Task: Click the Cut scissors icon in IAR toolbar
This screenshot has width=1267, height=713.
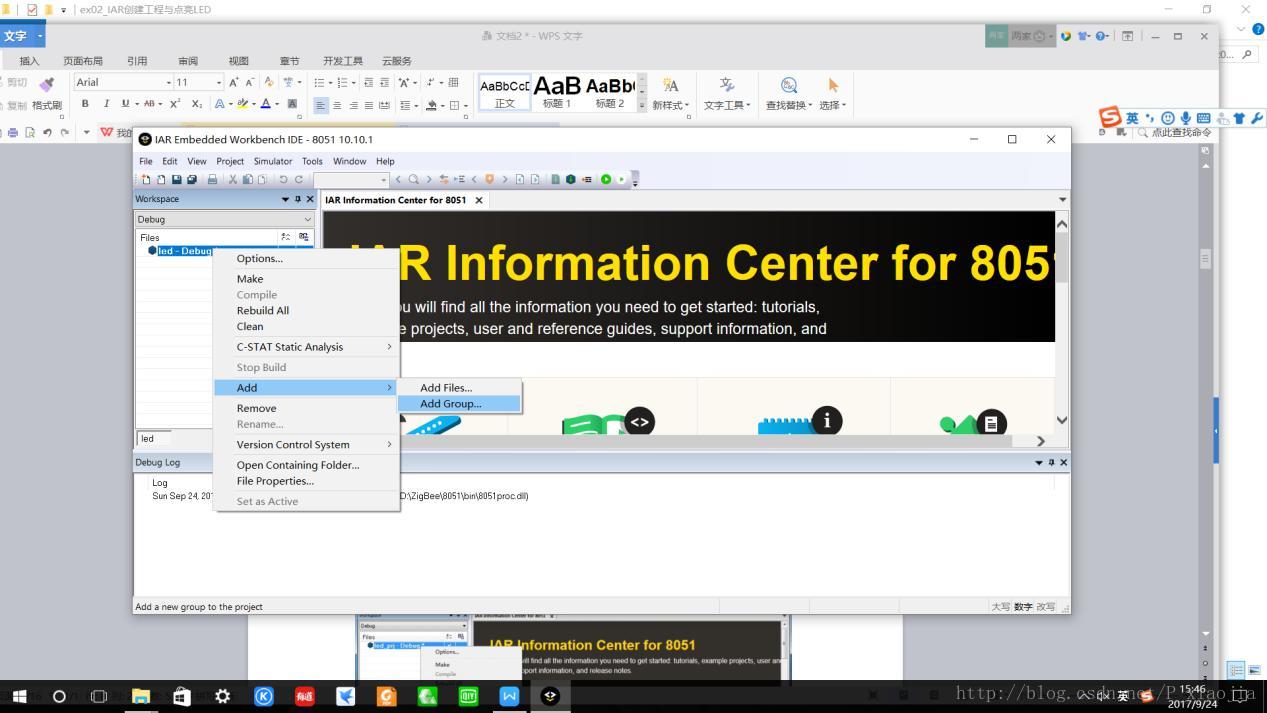Action: tap(232, 179)
